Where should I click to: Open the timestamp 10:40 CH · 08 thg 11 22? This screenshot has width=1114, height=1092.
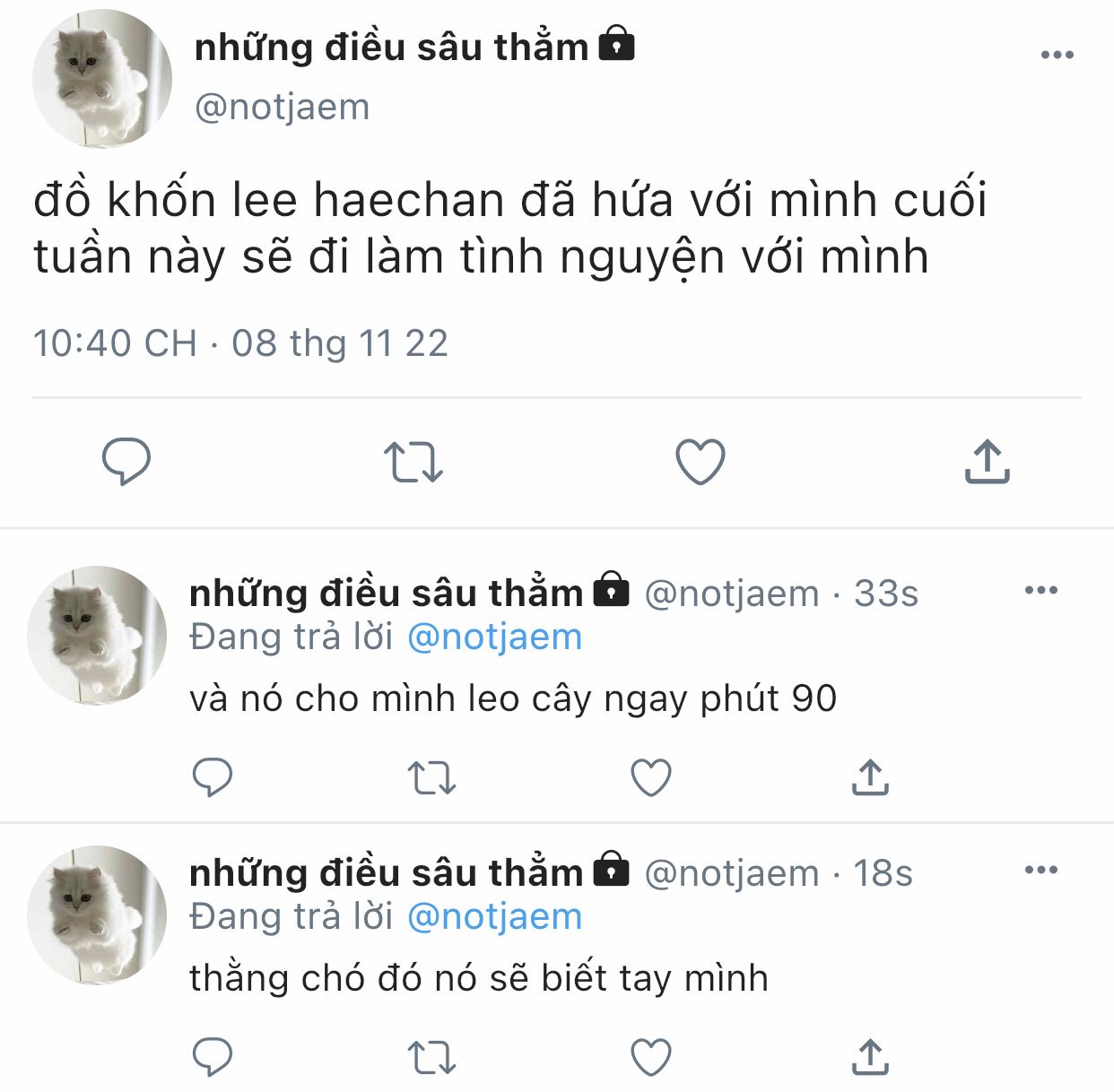[x=240, y=343]
